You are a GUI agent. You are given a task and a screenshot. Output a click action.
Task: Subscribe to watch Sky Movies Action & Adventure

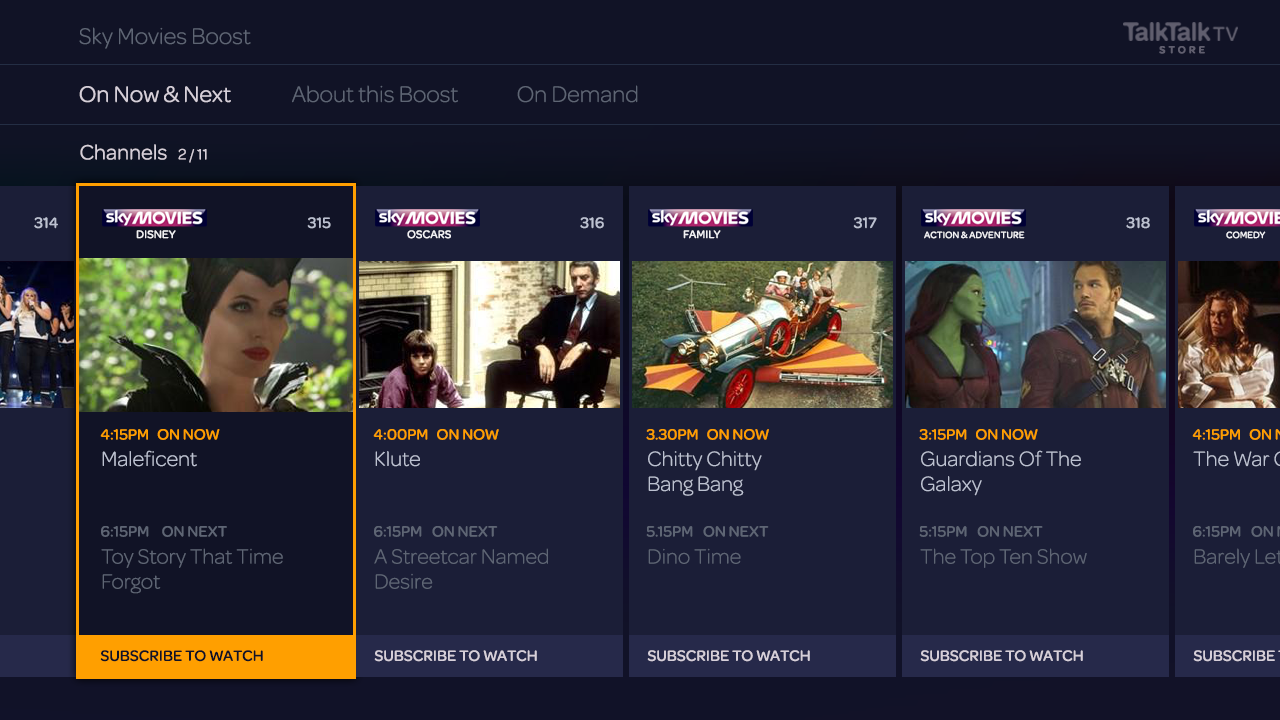point(1036,656)
